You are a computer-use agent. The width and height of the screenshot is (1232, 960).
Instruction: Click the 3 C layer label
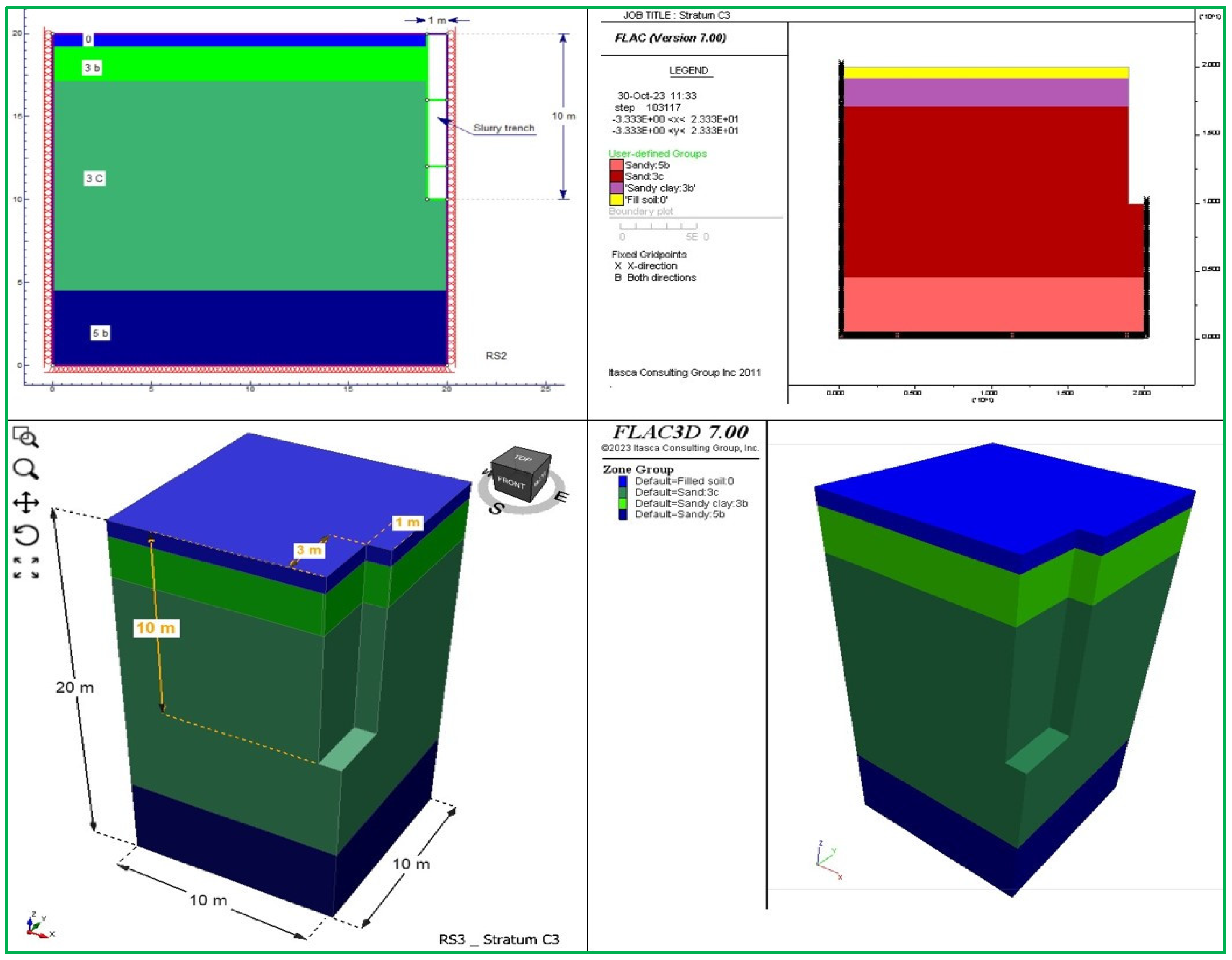[94, 179]
